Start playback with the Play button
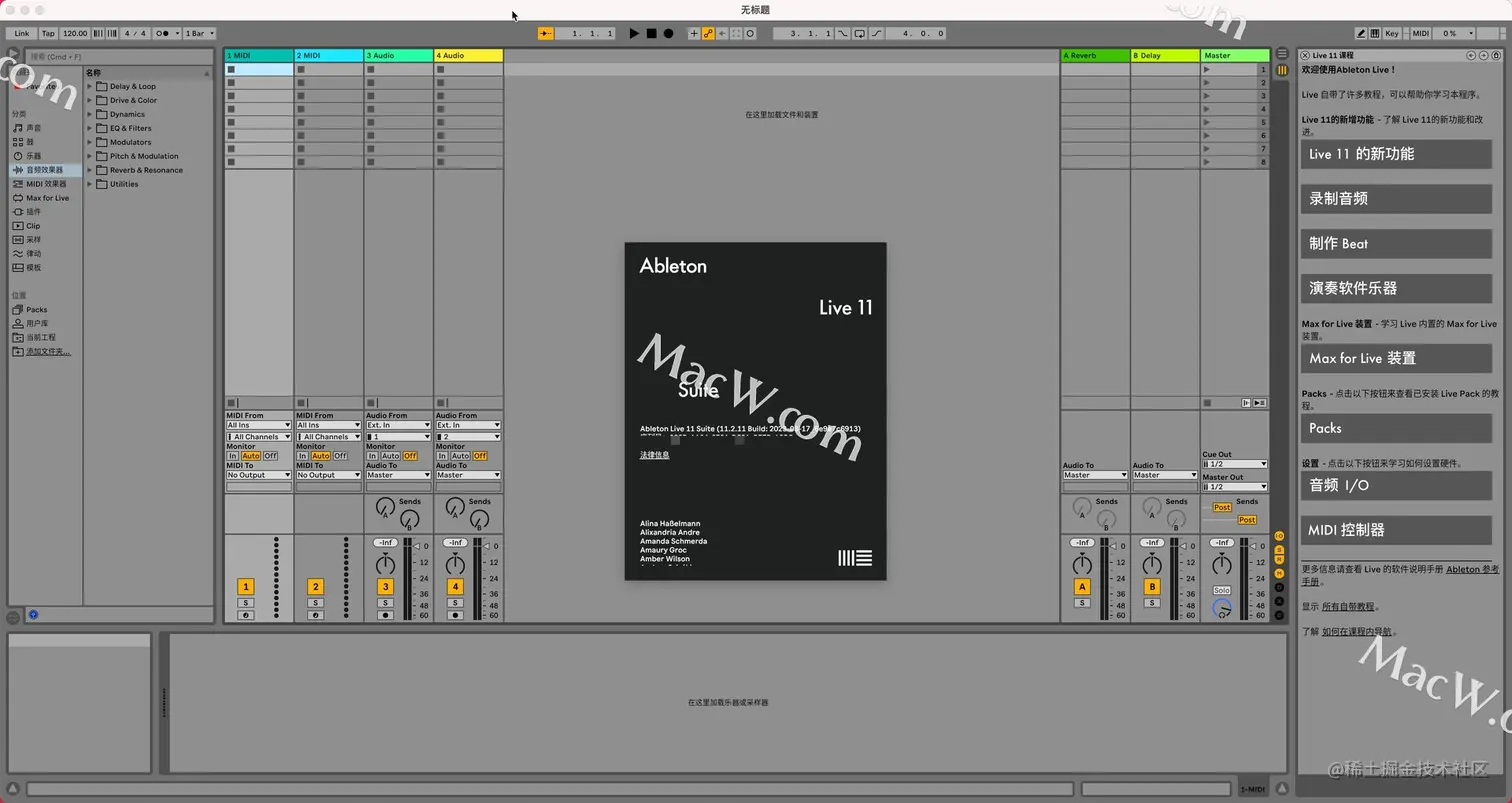This screenshot has width=1512, height=803. click(634, 33)
